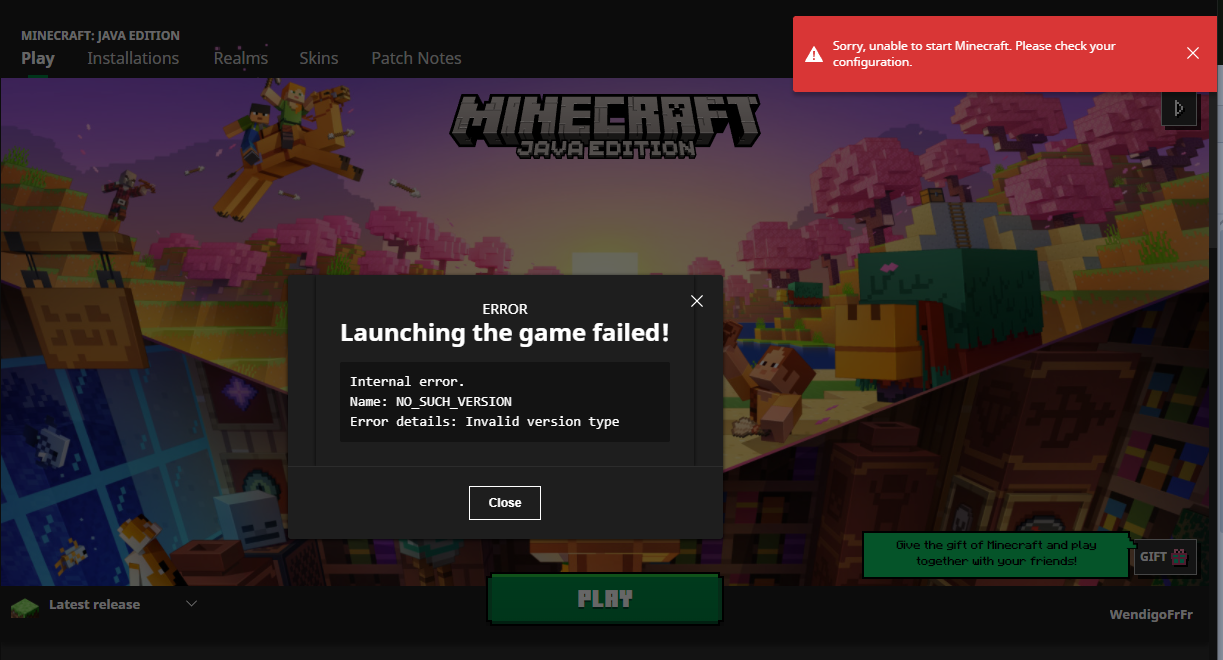
Task: Dismiss the red unable to start notification
Action: pyautogui.click(x=1193, y=53)
